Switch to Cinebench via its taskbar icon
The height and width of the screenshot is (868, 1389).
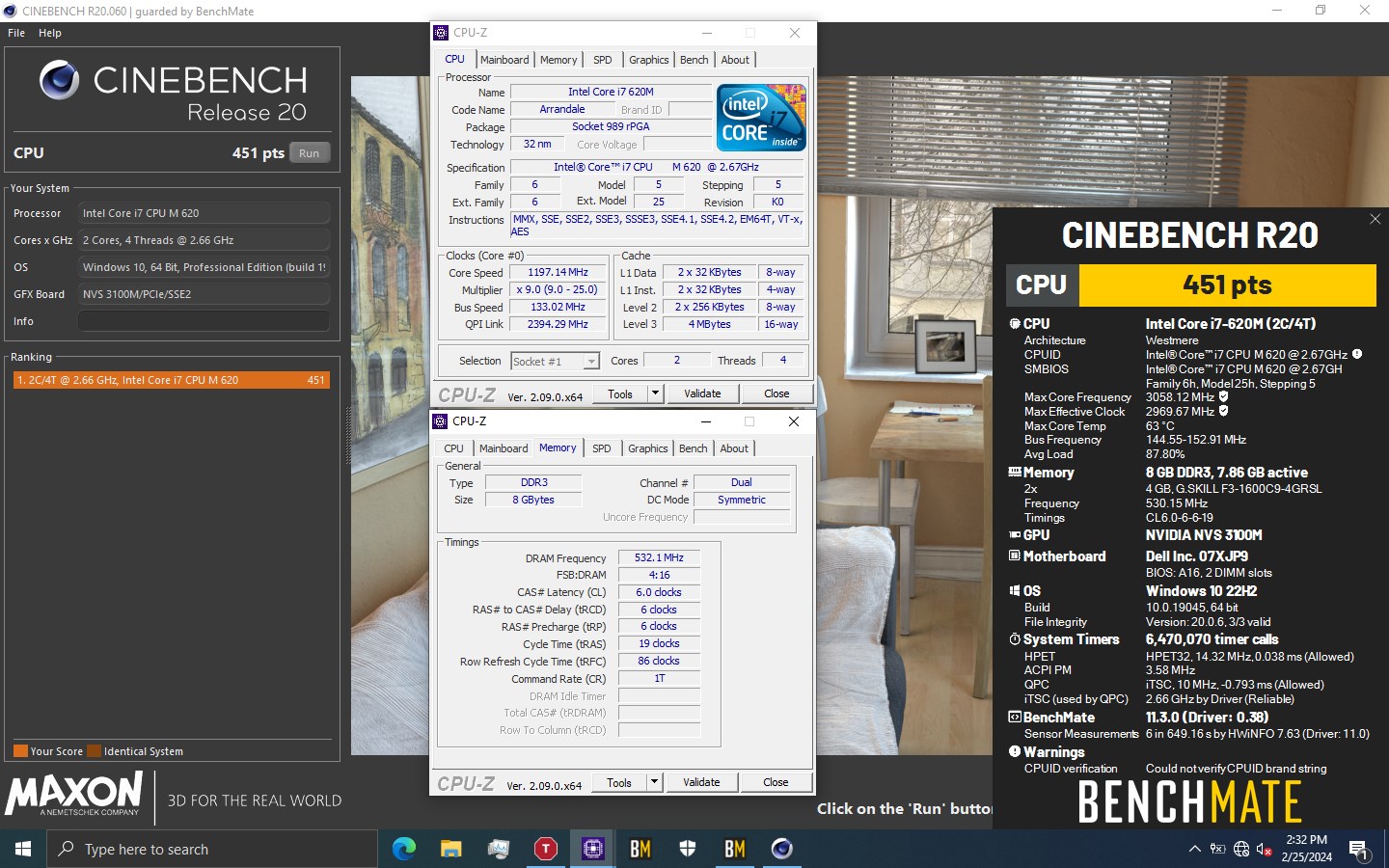[782, 849]
